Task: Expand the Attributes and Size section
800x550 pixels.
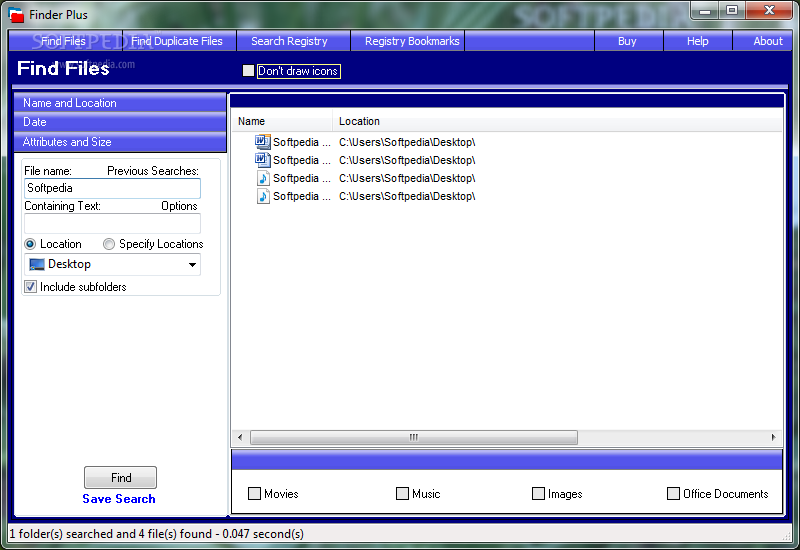Action: (x=120, y=142)
